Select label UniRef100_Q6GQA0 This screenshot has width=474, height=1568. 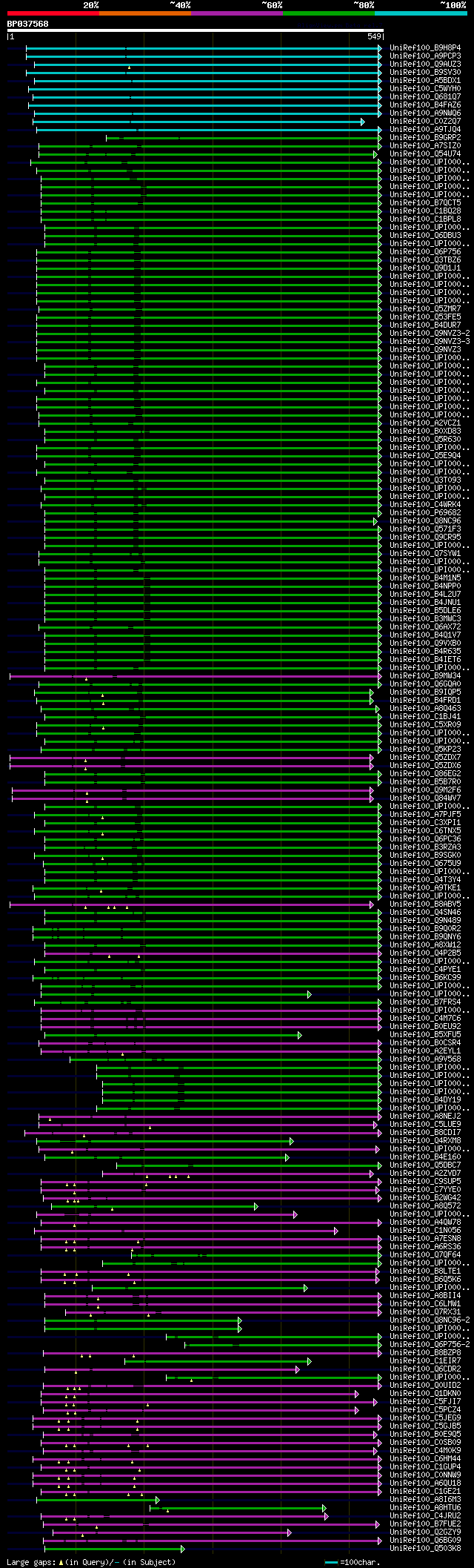coord(425,684)
